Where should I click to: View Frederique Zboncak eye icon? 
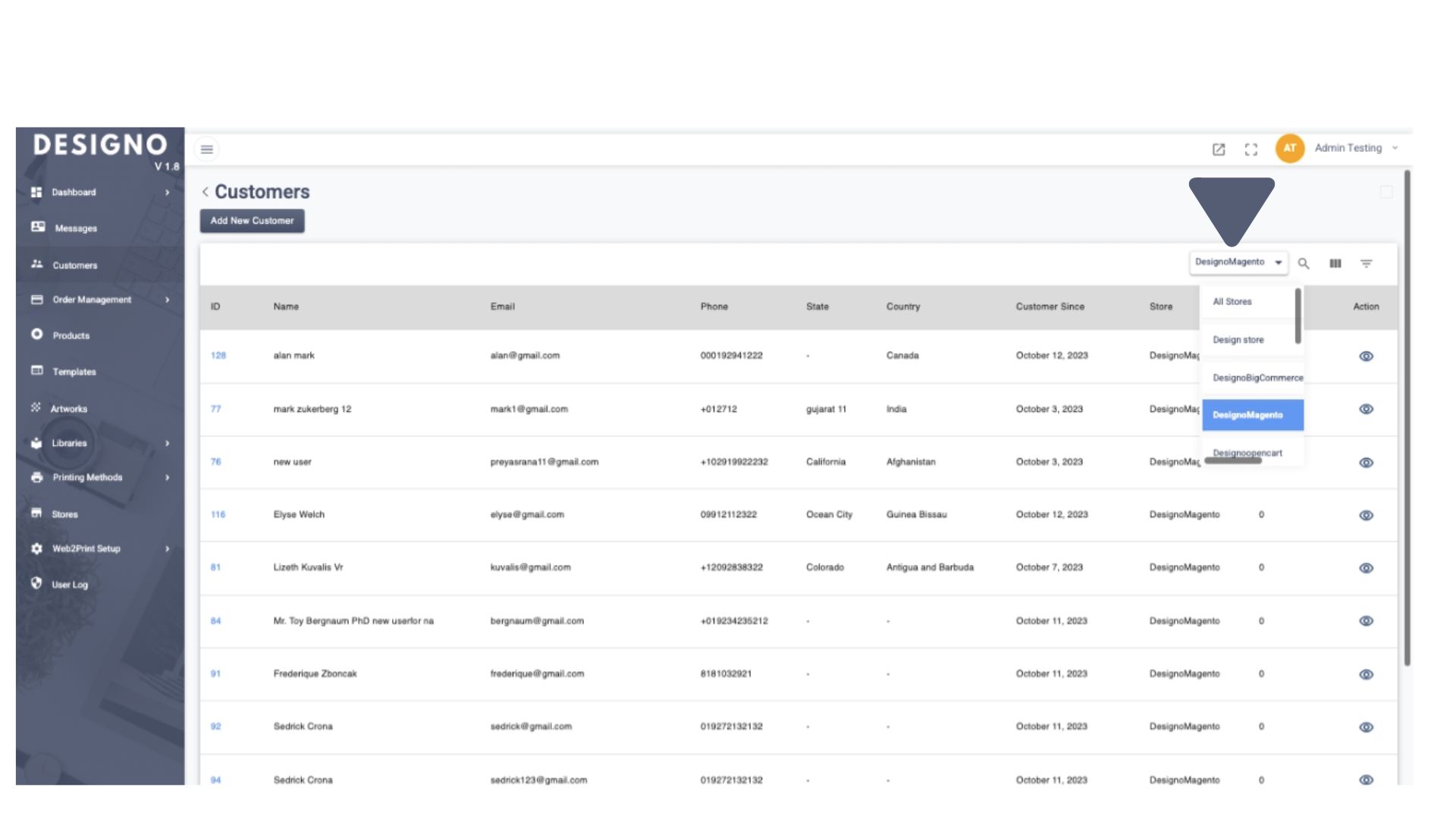pos(1366,674)
